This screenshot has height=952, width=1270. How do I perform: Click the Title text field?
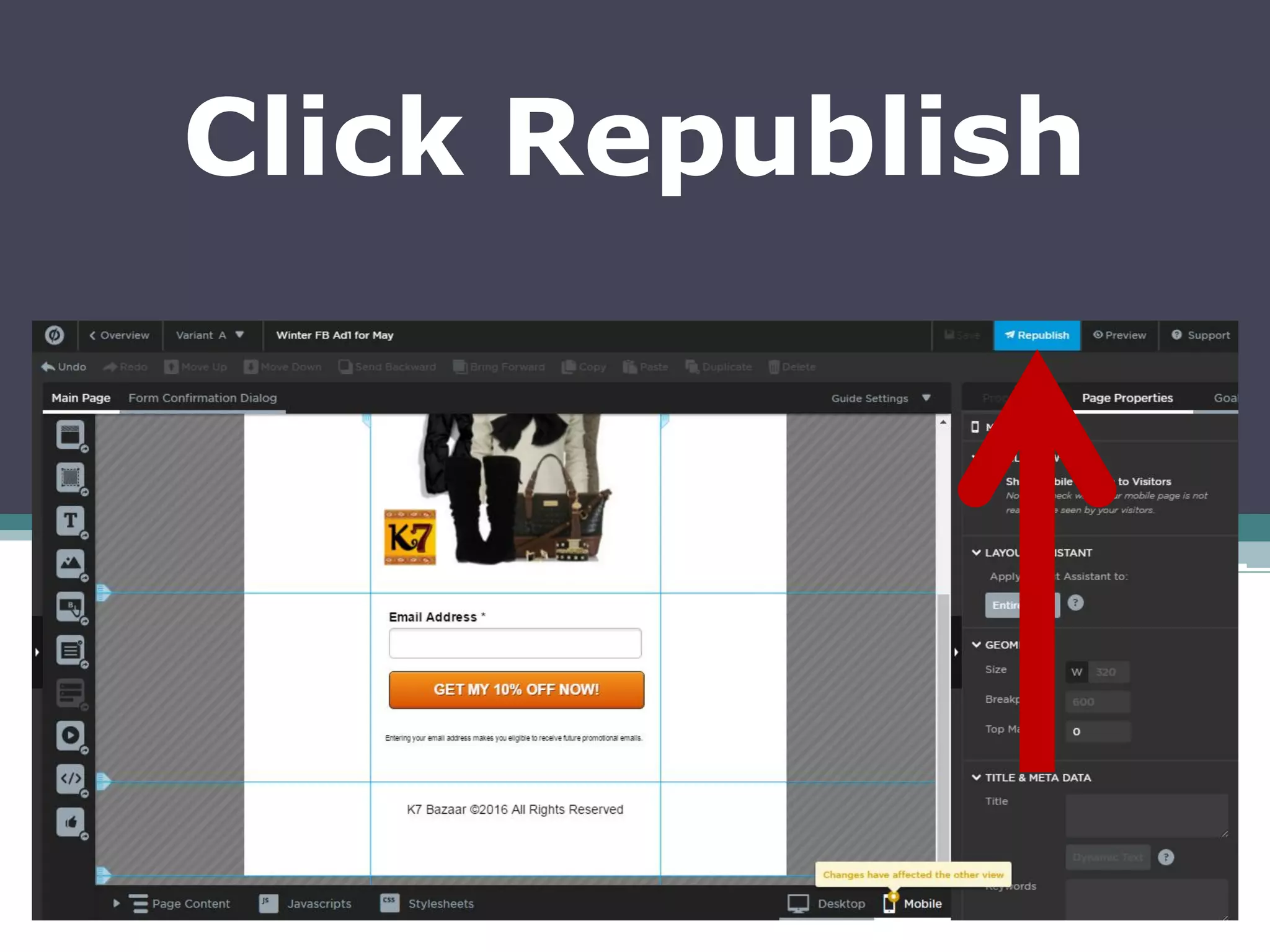(1147, 816)
